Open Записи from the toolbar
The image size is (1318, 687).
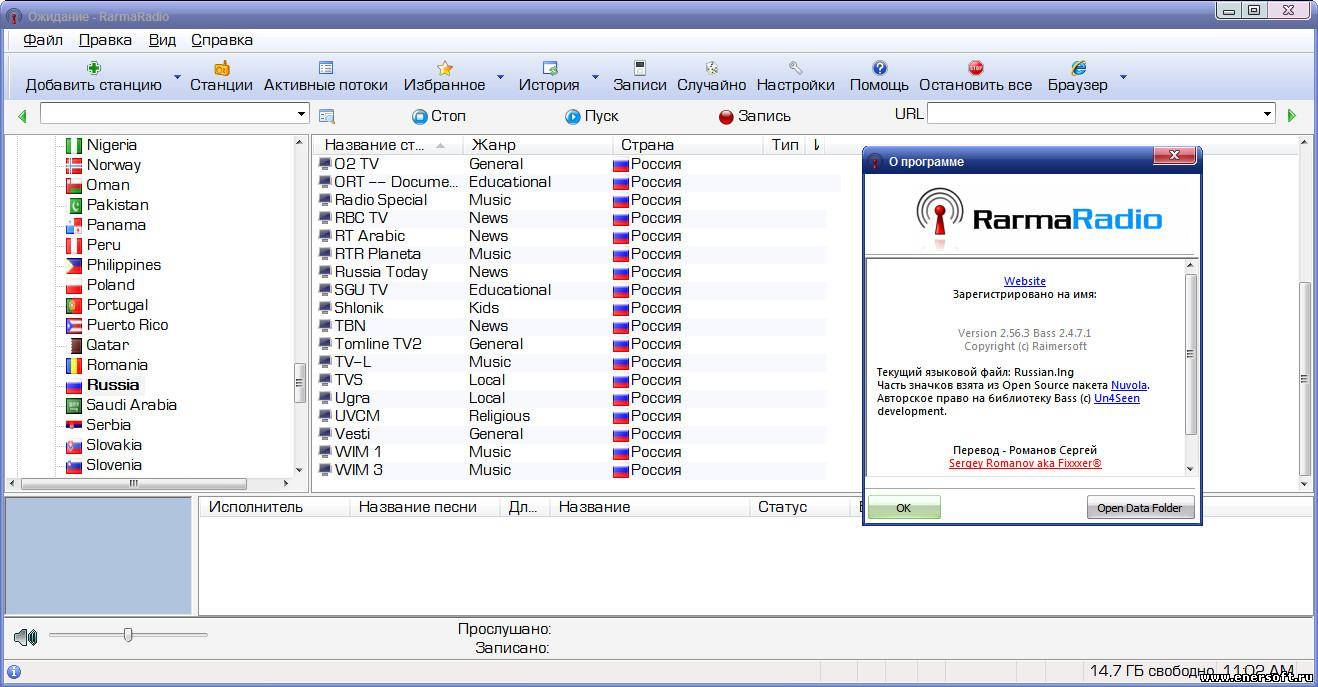[640, 77]
